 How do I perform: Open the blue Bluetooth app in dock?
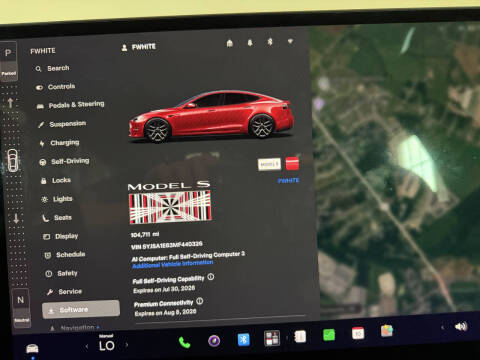click(x=244, y=339)
